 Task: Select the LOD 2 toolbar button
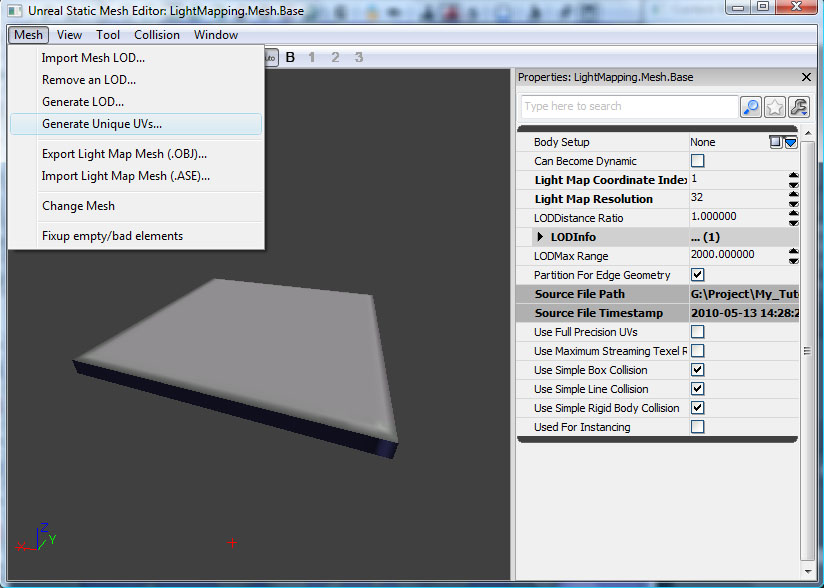coord(335,57)
